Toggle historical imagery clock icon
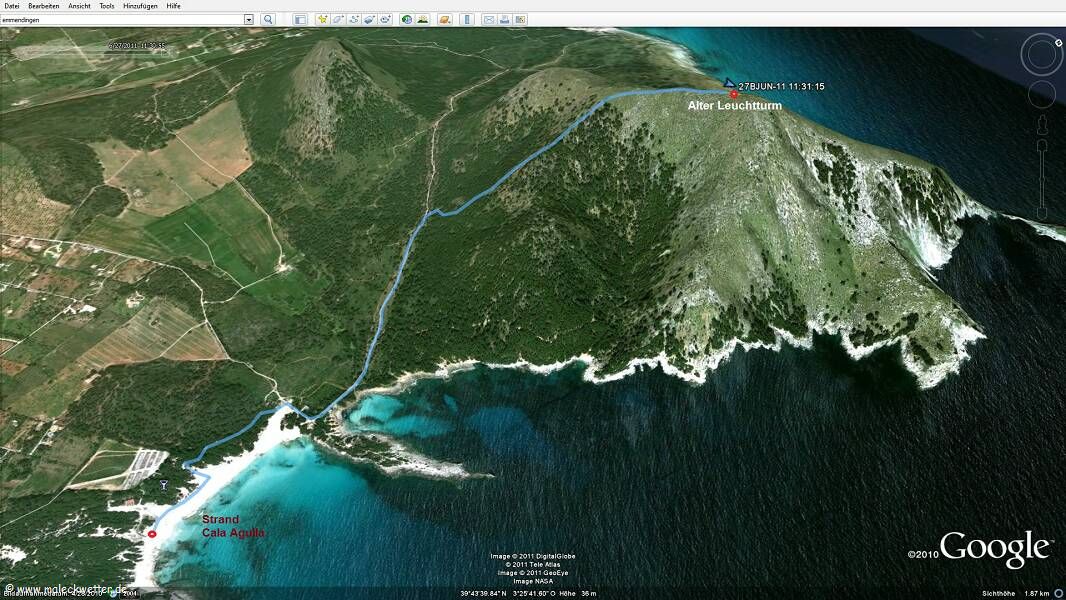The image size is (1066, 600). tap(407, 19)
